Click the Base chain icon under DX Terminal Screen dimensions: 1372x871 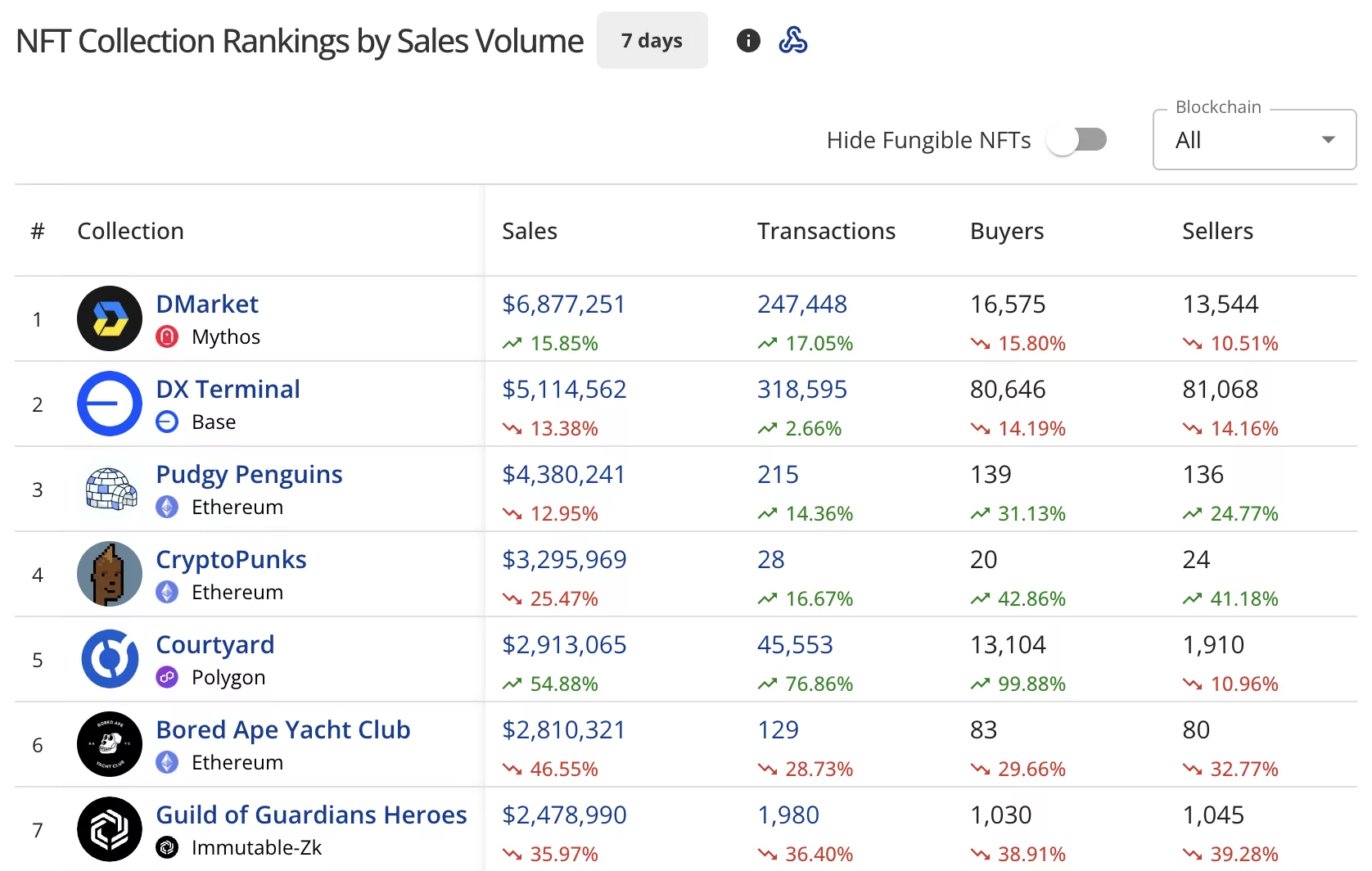click(x=167, y=422)
